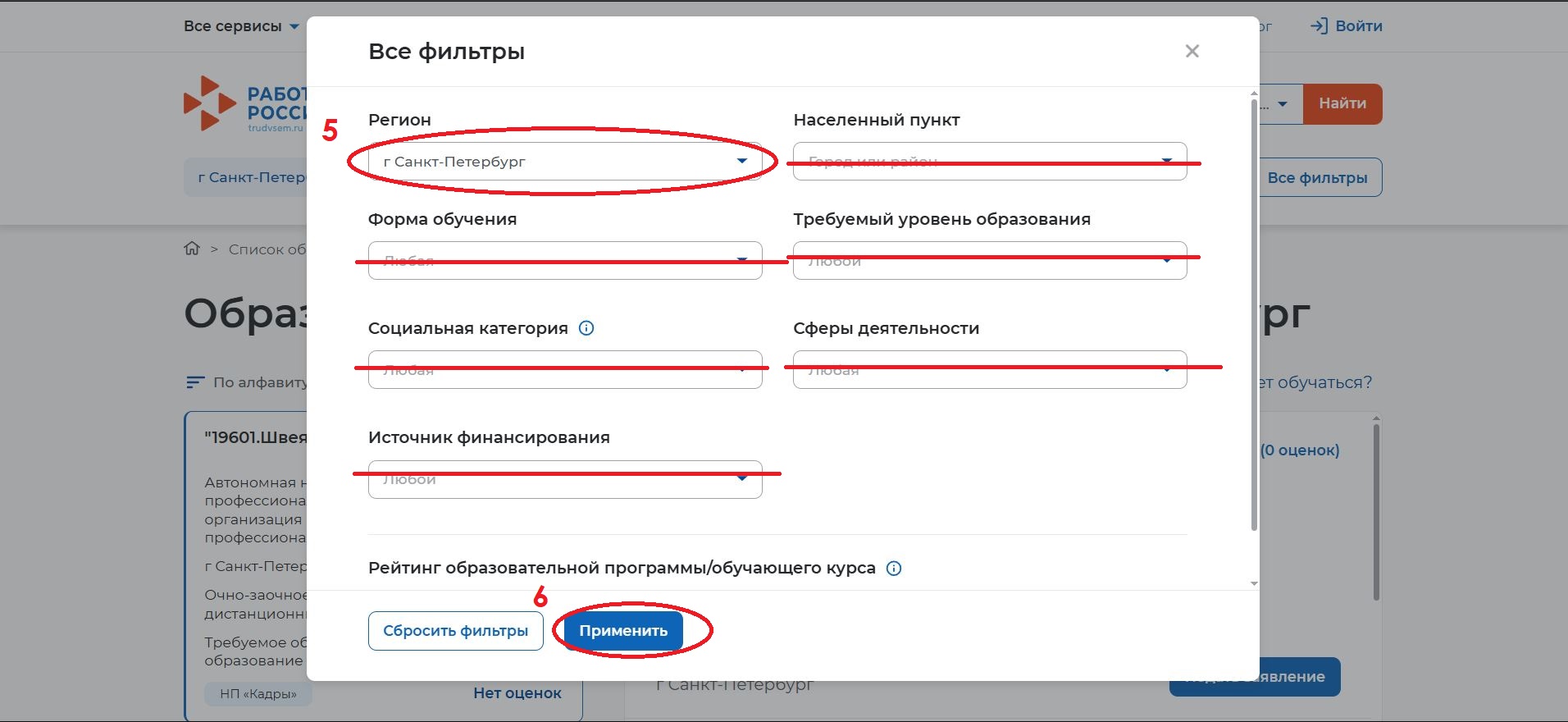Open the Регион dropdown with Санкт-Петербург
The width and height of the screenshot is (1568, 722).
(564, 162)
